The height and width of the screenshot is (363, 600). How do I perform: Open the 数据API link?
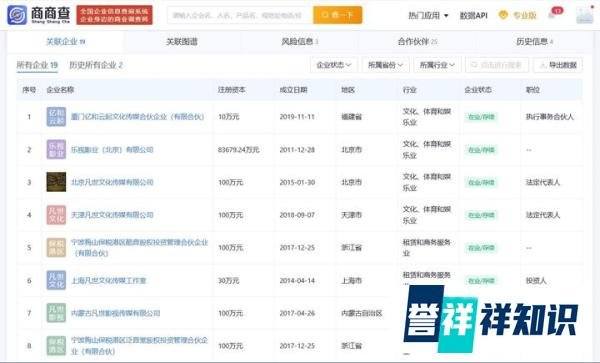473,16
